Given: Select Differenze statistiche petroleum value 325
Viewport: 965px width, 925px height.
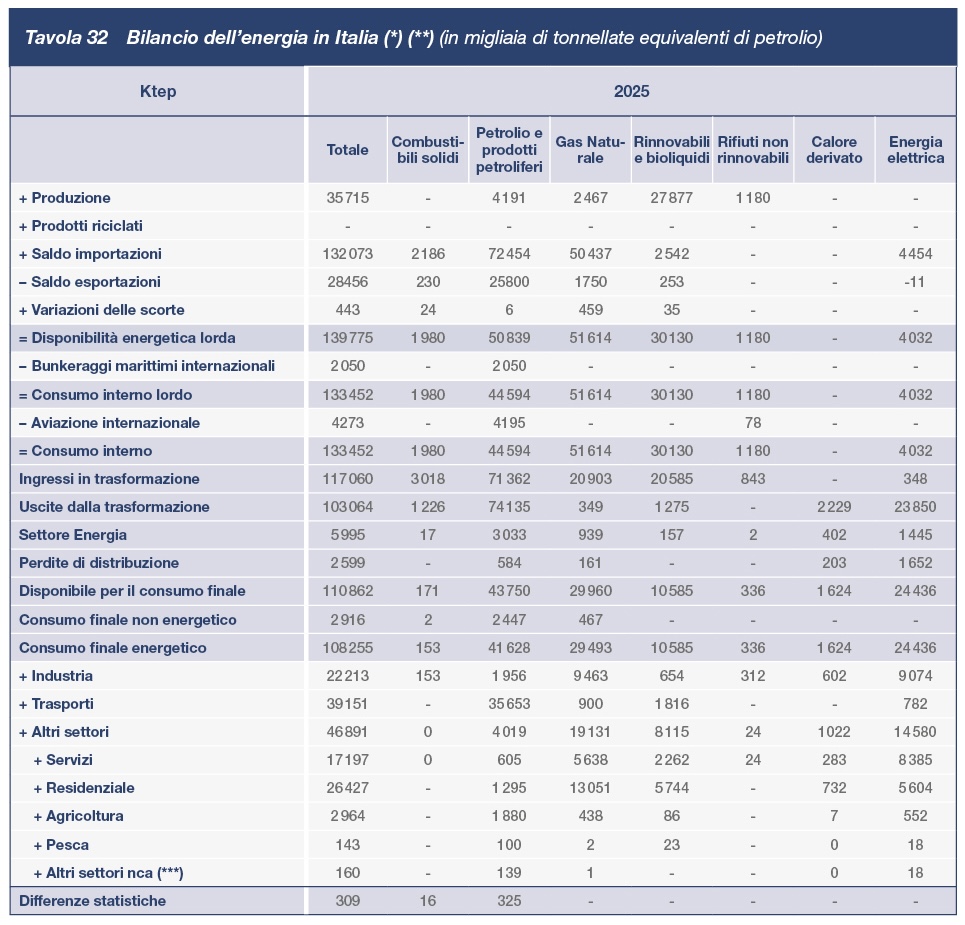Looking at the screenshot, I should [509, 901].
